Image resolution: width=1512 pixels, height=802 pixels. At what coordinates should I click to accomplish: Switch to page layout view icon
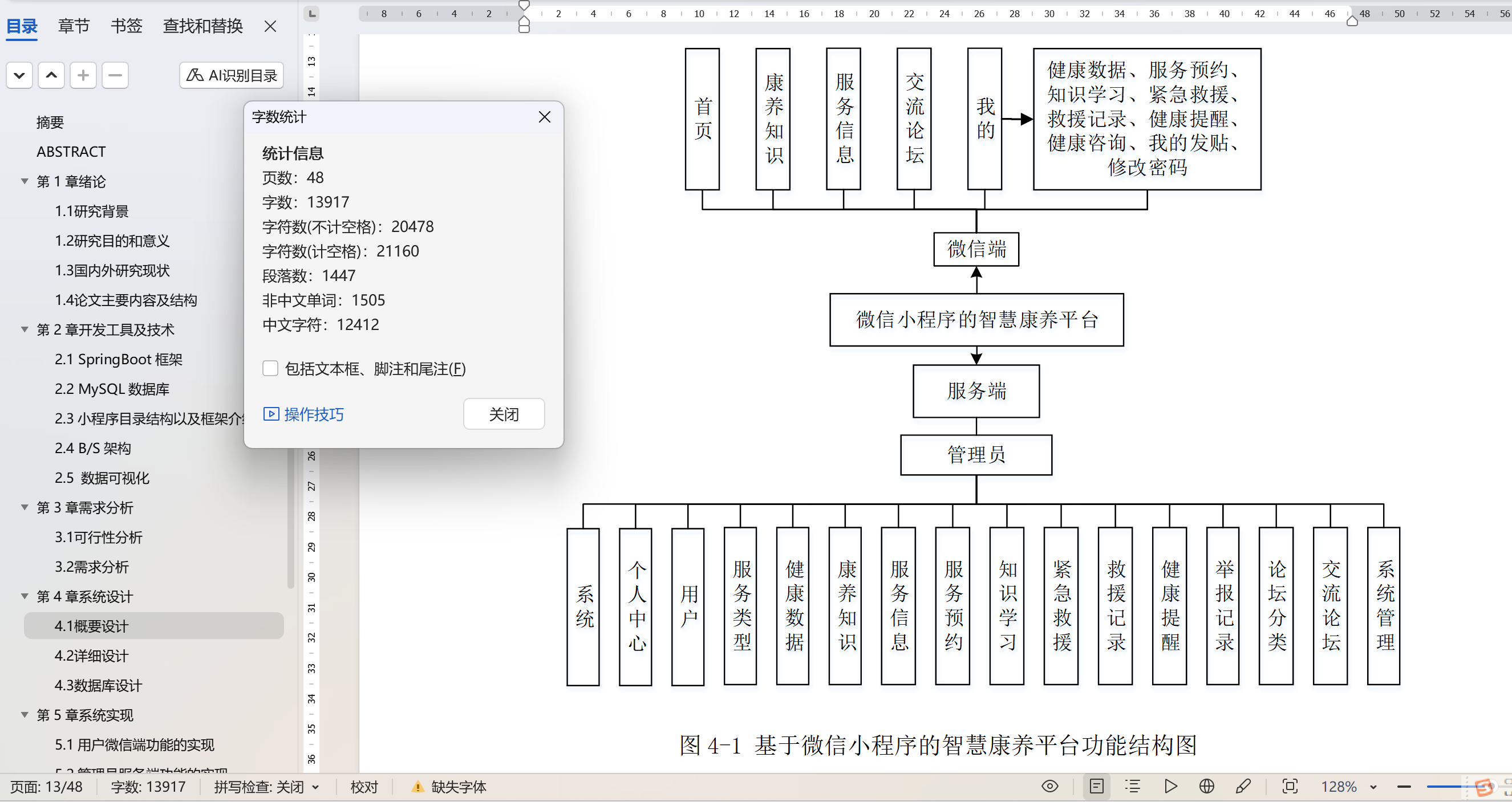tap(1096, 786)
